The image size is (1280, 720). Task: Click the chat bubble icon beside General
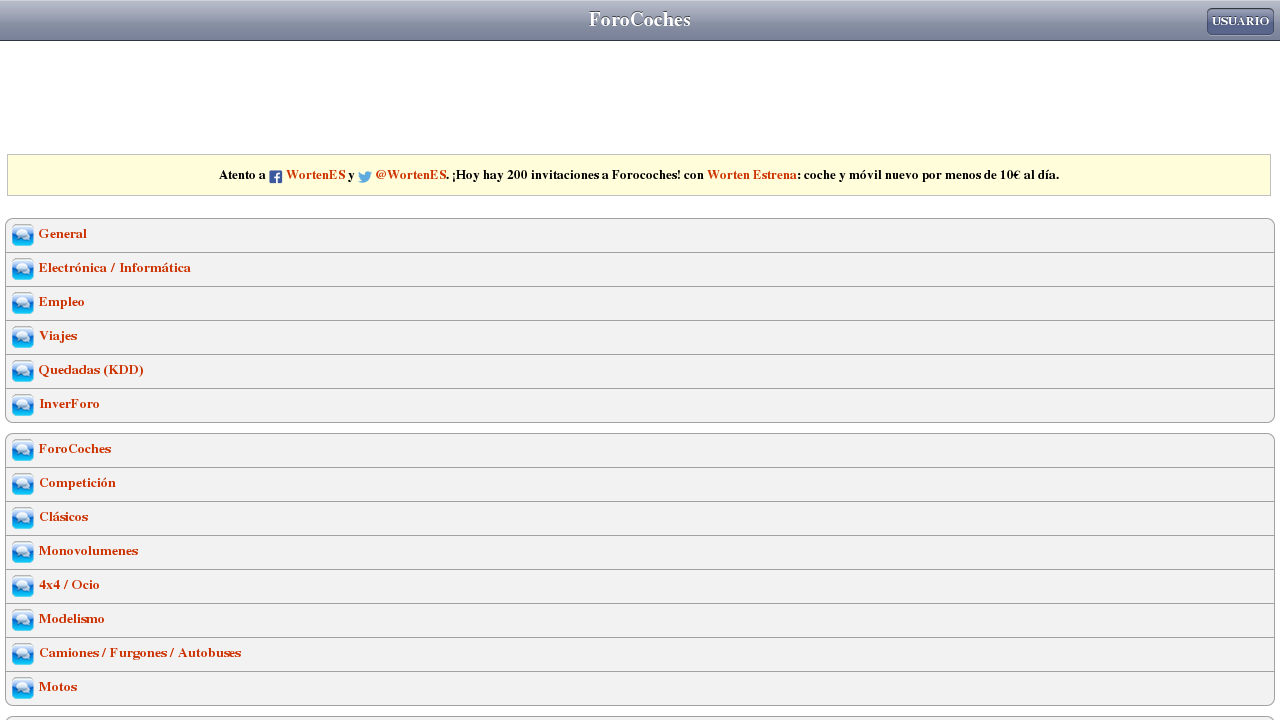pos(23,236)
